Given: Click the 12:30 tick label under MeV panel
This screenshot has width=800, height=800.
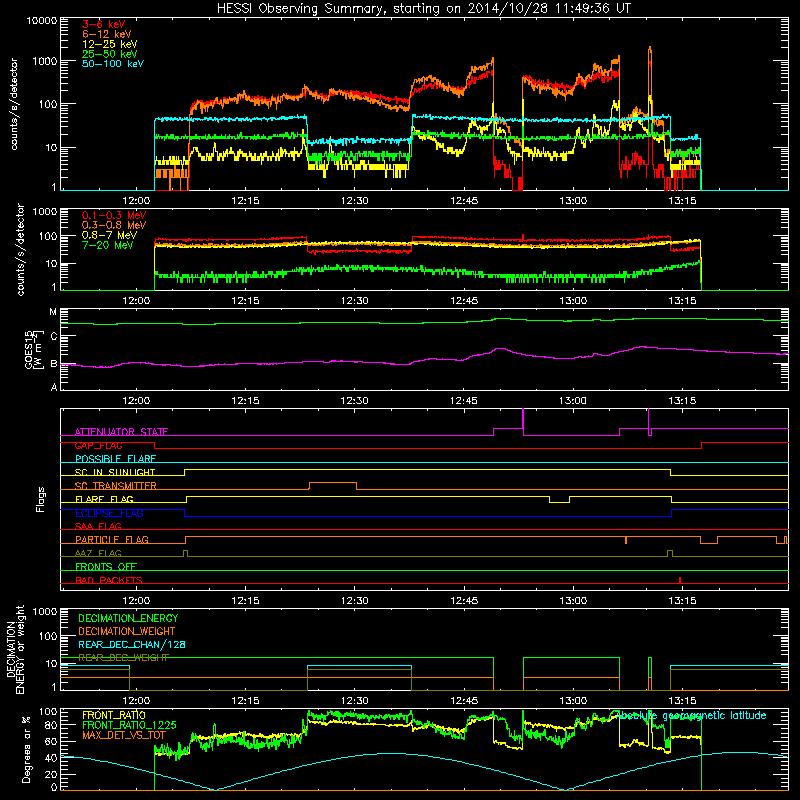Looking at the screenshot, I should [355, 301].
